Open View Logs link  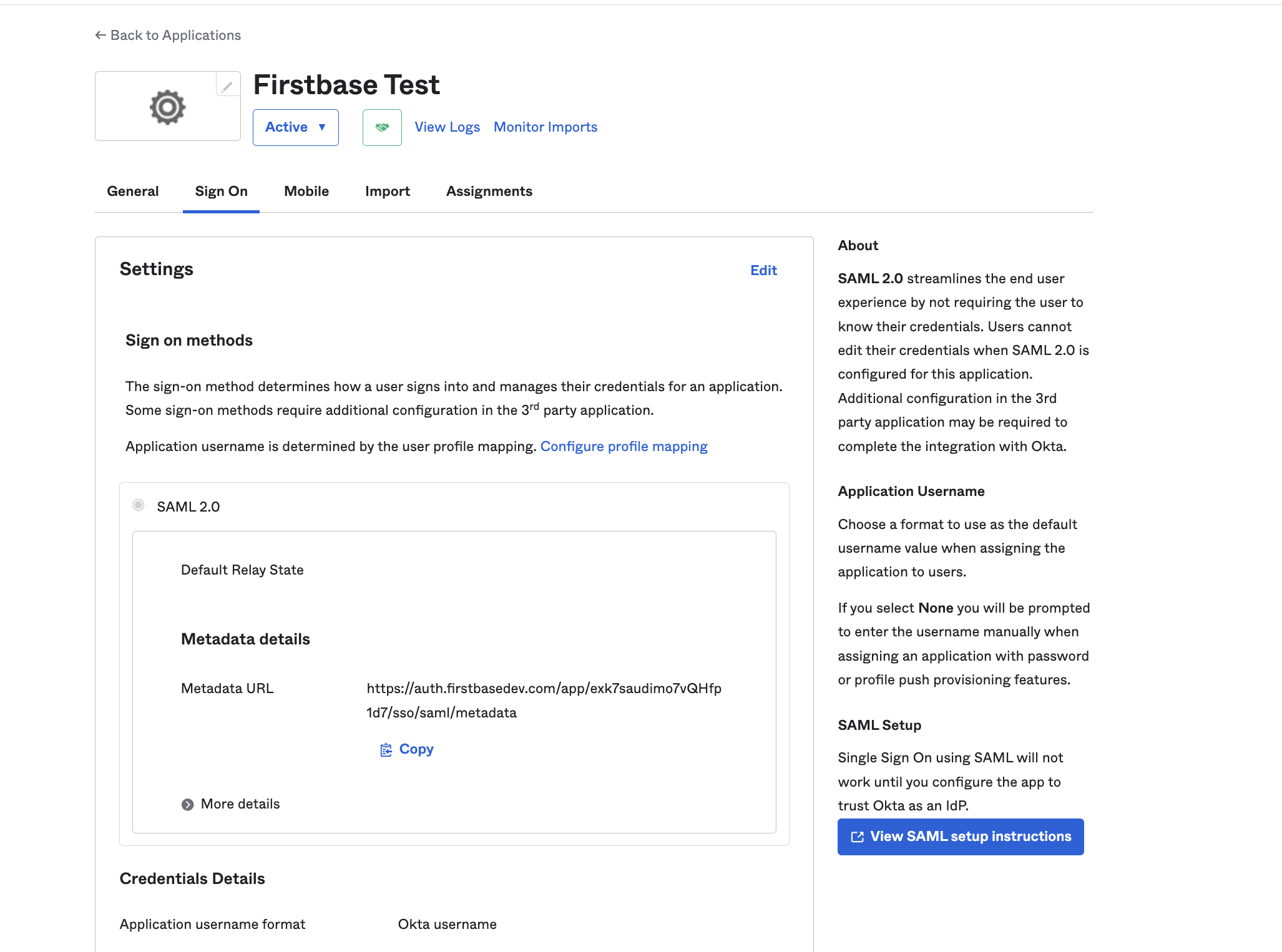(448, 127)
